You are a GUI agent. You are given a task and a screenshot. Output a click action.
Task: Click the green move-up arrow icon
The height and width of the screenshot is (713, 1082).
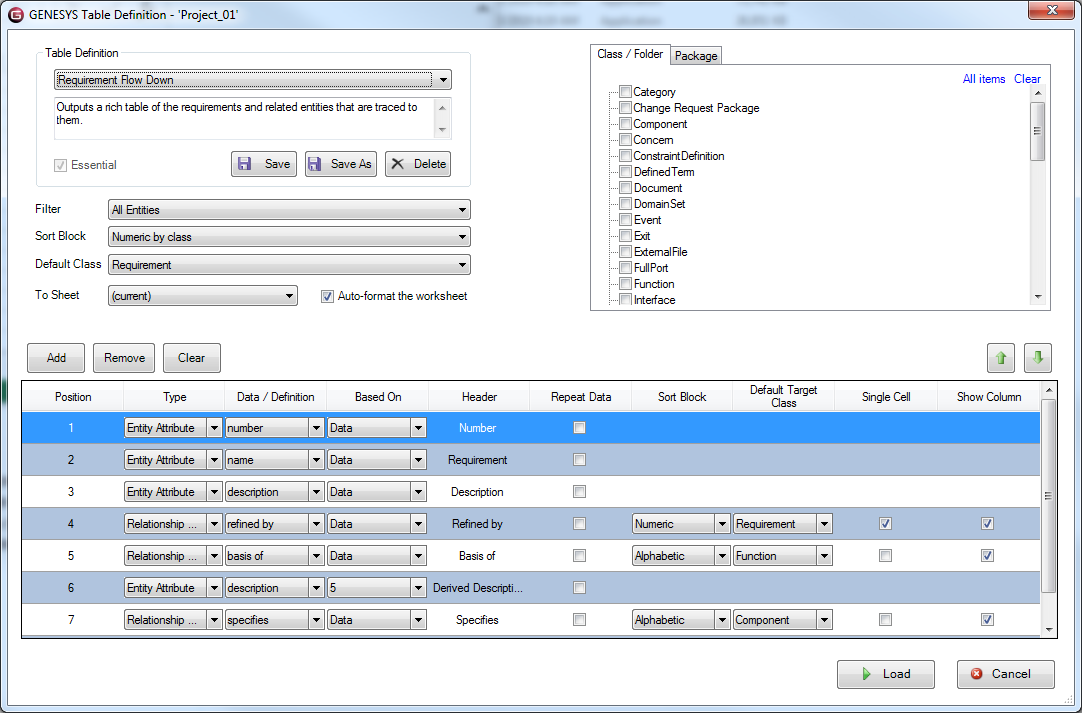[x=1001, y=357]
